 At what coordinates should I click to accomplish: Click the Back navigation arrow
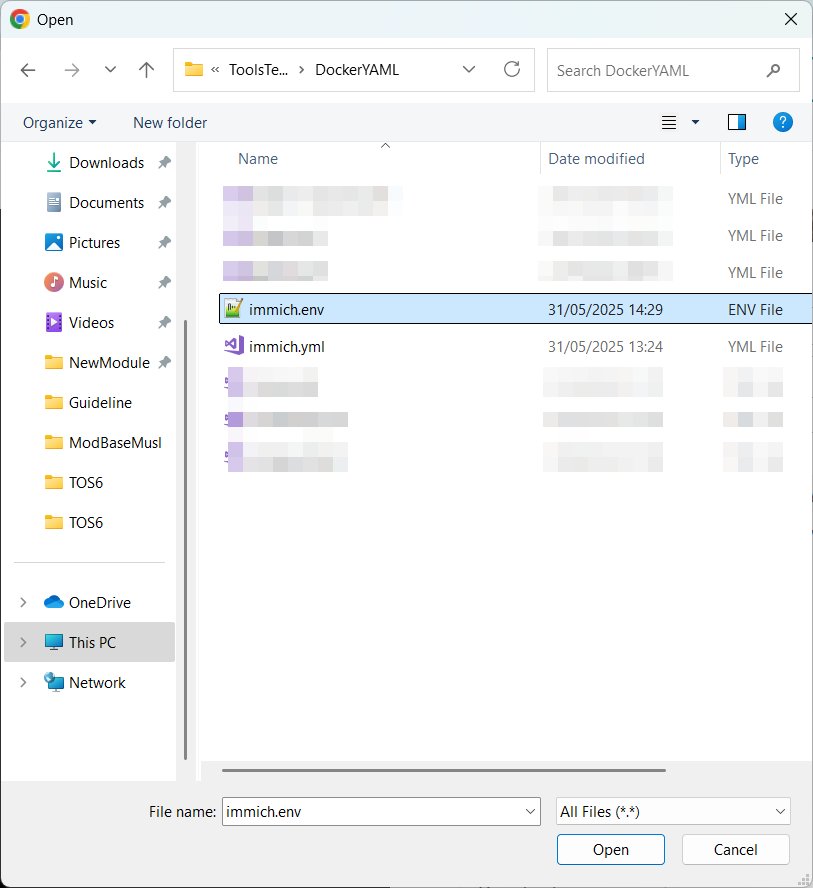[28, 70]
